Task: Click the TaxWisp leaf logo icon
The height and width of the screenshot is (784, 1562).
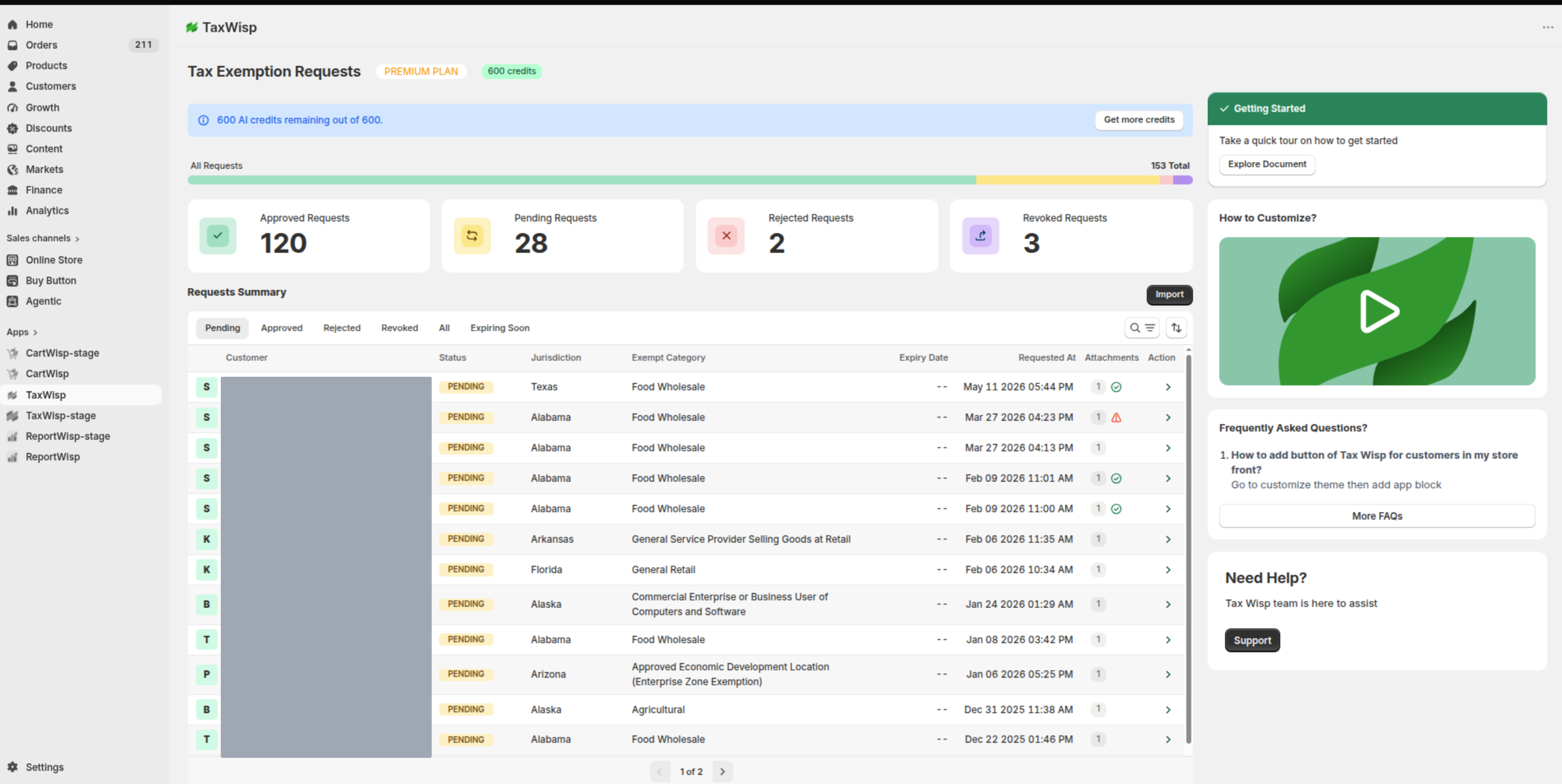Action: pos(192,27)
